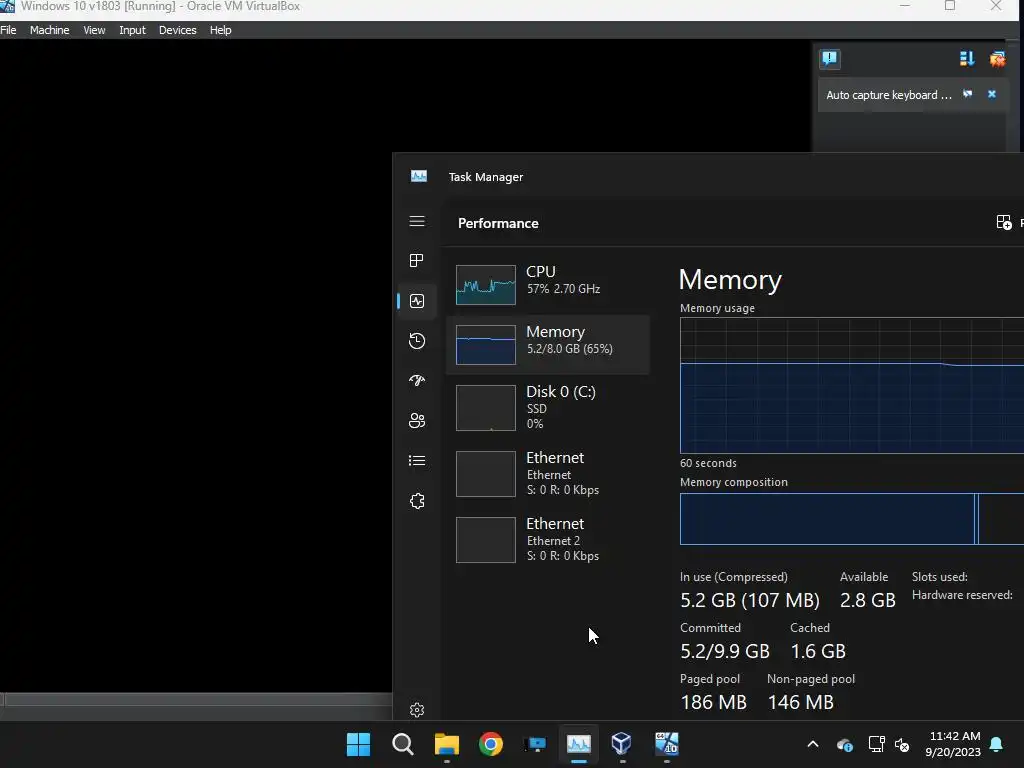Click the delete all notifications icon
Image resolution: width=1024 pixels, height=768 pixels.
click(x=997, y=59)
